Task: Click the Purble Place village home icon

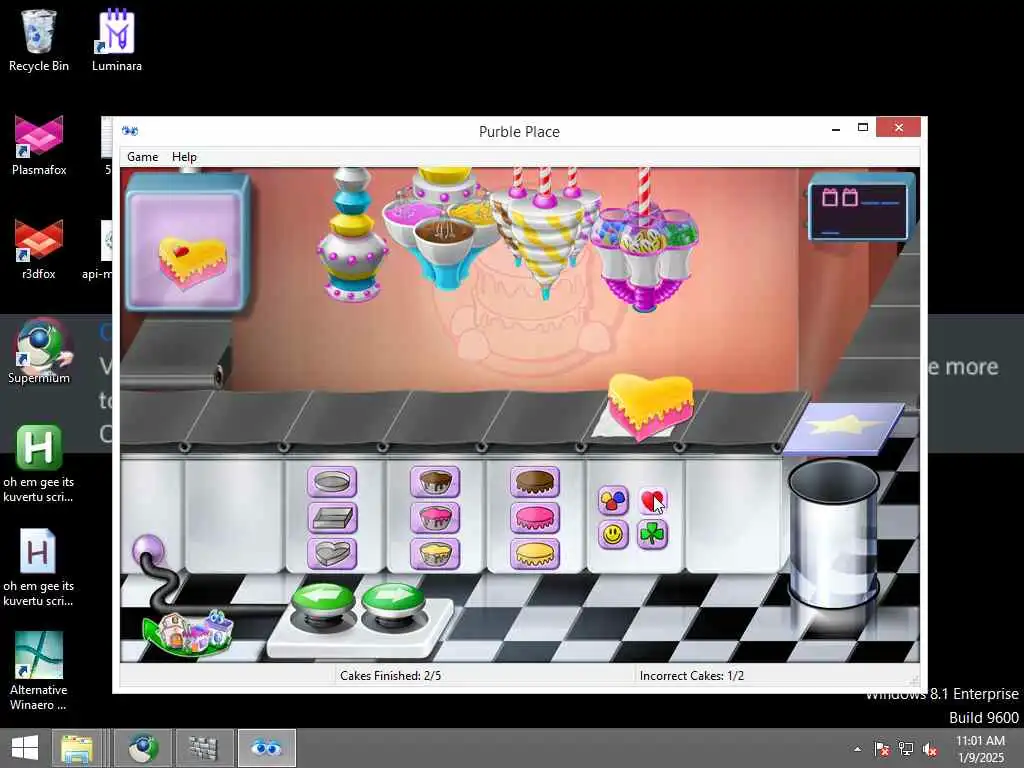Action: click(x=188, y=632)
